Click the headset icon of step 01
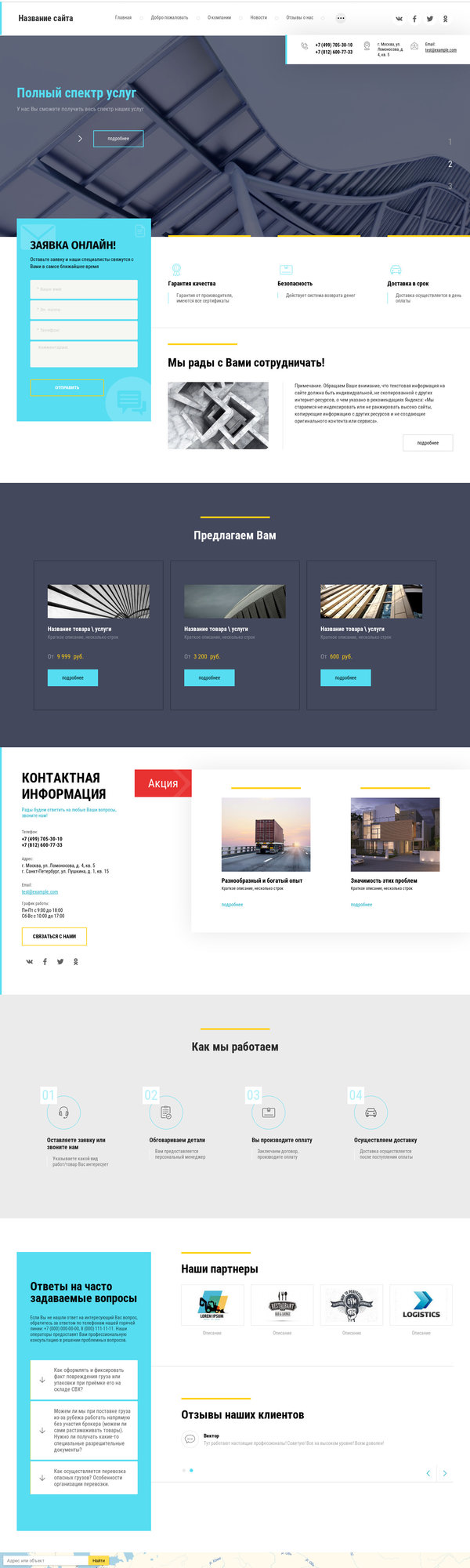 63,1112
